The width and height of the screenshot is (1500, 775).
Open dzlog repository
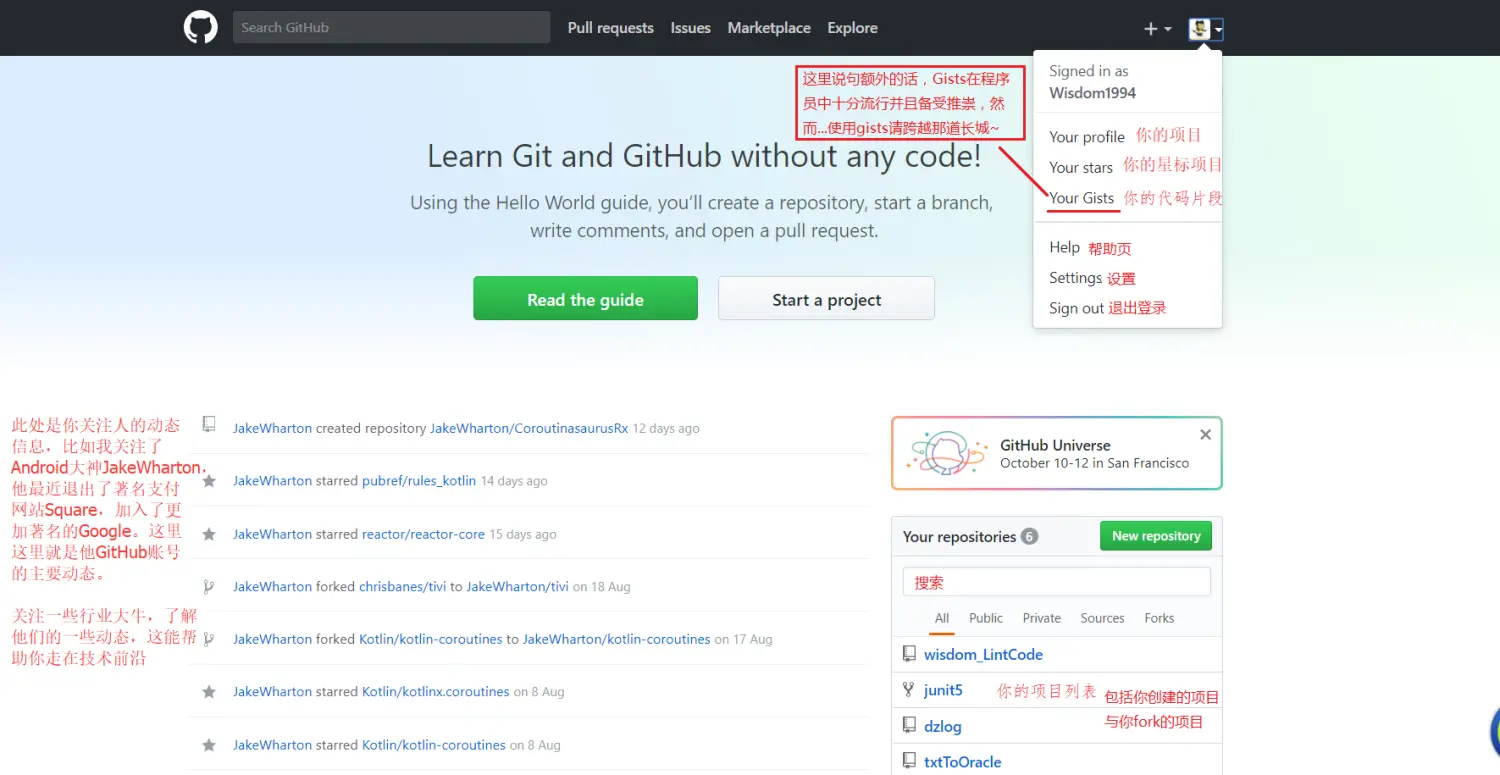[x=943, y=726]
